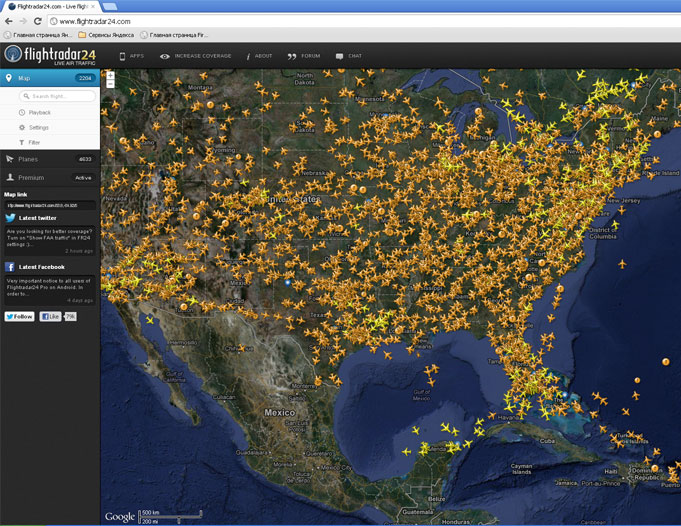Click the Facebook like count bubble
The height and width of the screenshot is (526, 681).
point(70,317)
